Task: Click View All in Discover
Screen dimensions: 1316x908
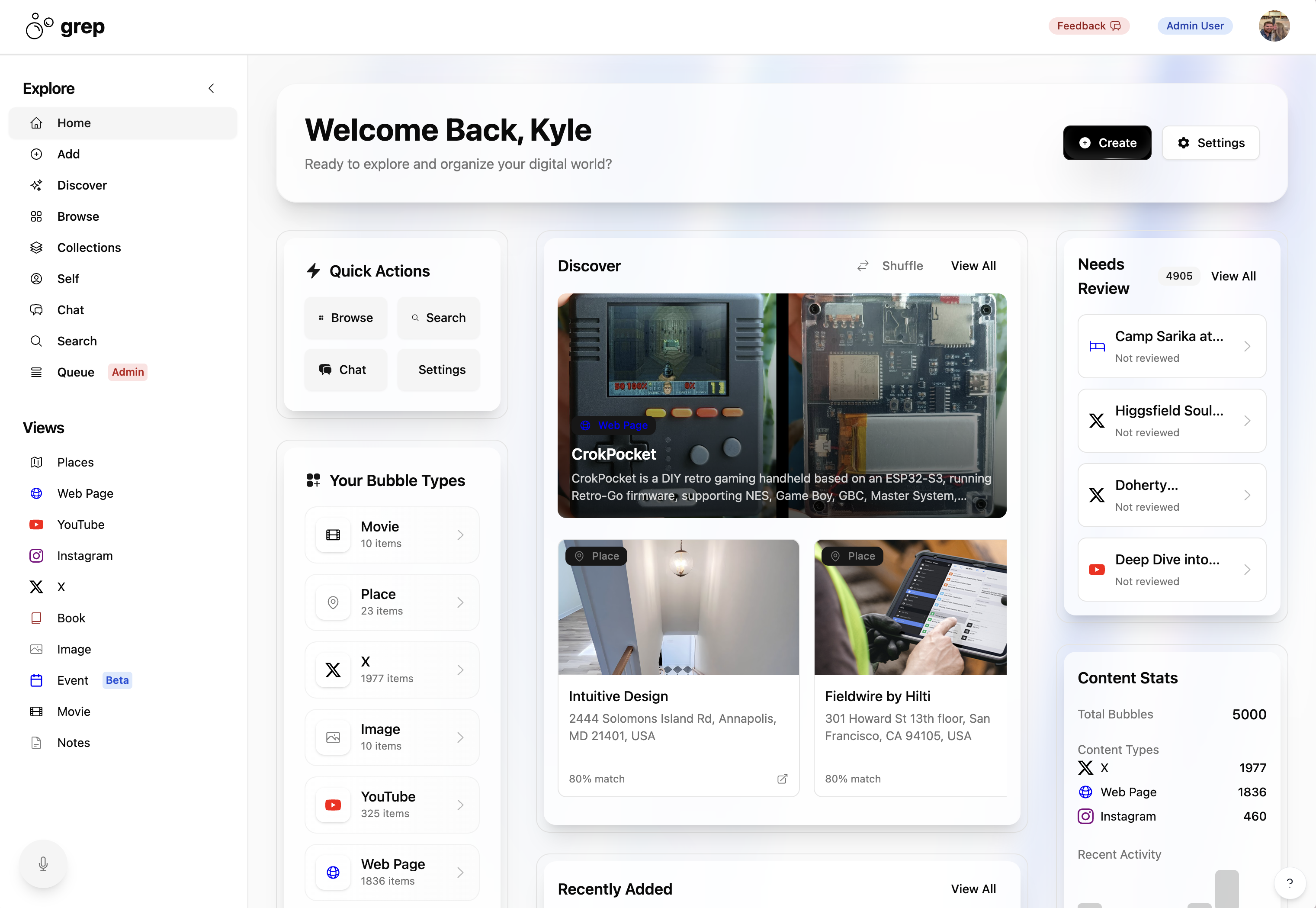Action: [x=973, y=266]
